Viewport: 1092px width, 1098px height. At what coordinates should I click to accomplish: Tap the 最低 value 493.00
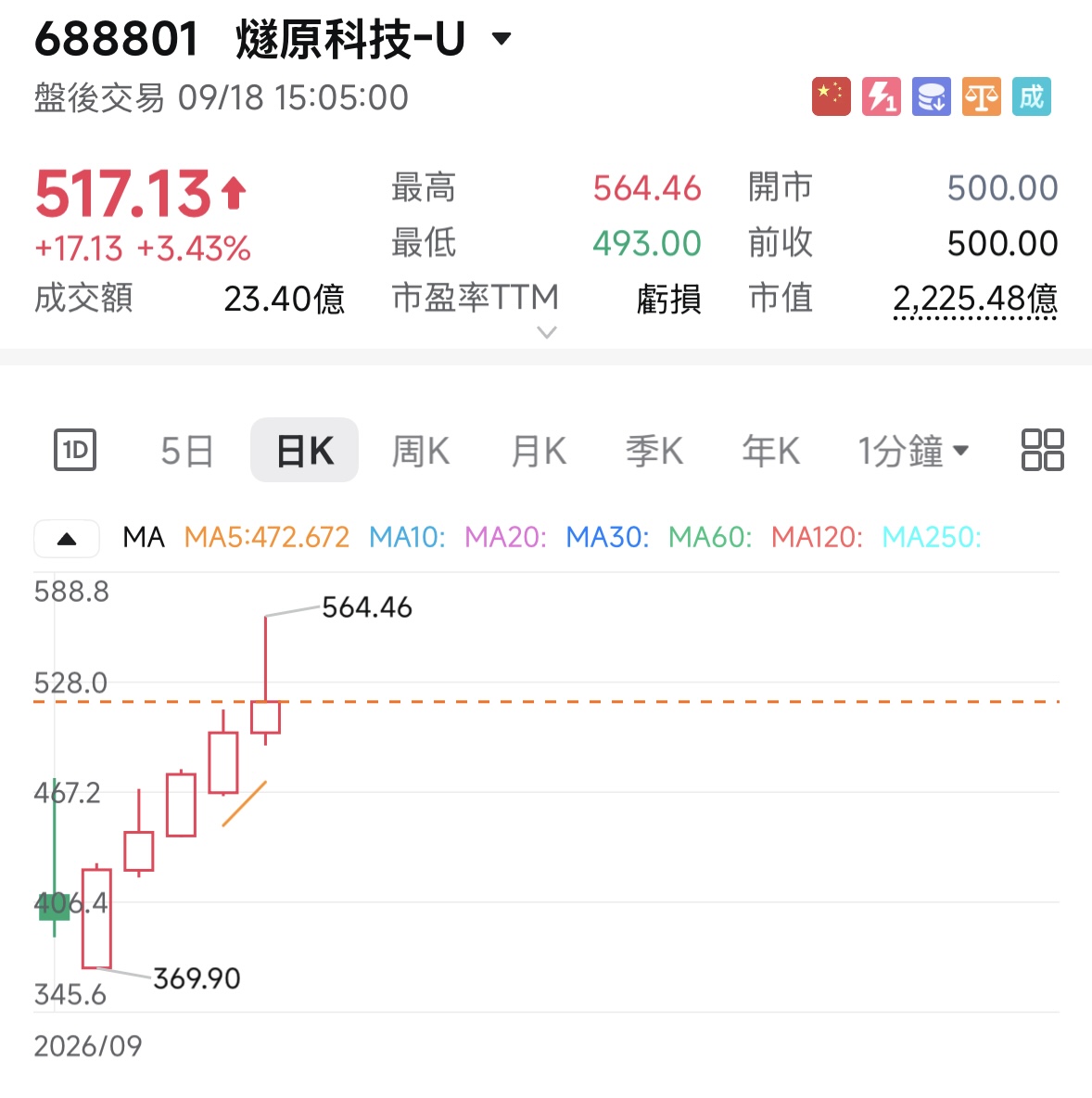click(647, 244)
